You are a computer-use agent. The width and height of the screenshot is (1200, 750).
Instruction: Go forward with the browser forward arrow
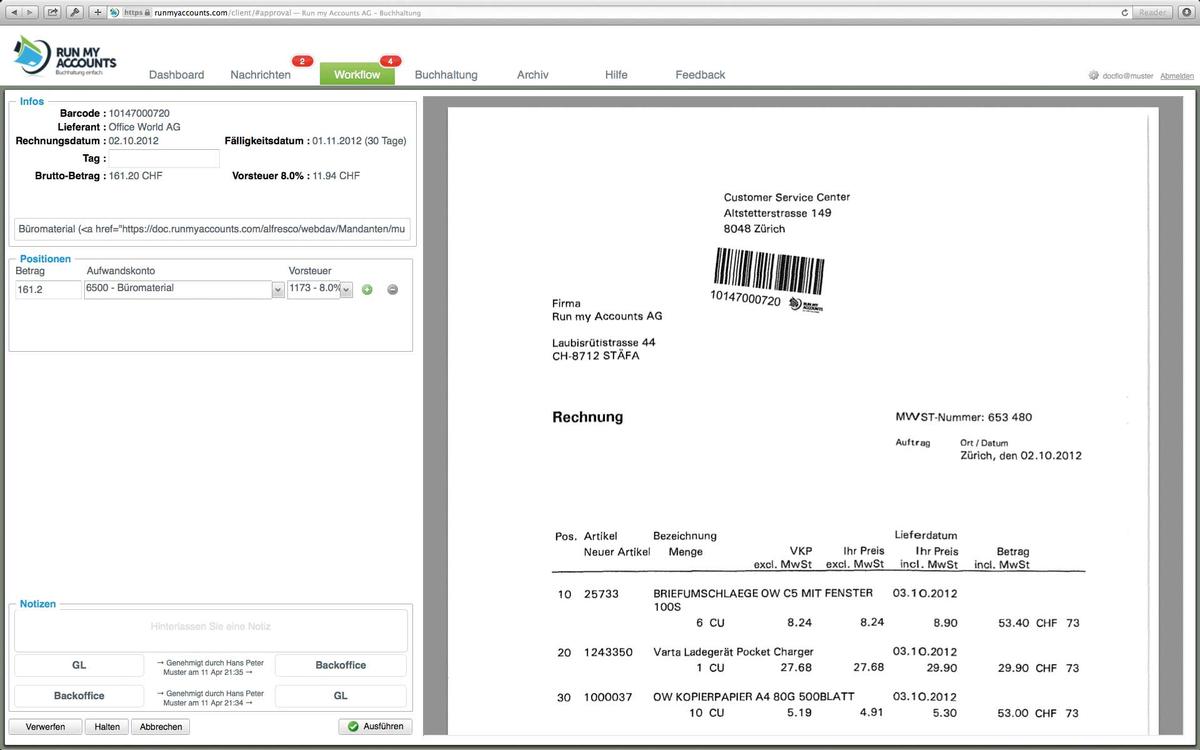31,12
